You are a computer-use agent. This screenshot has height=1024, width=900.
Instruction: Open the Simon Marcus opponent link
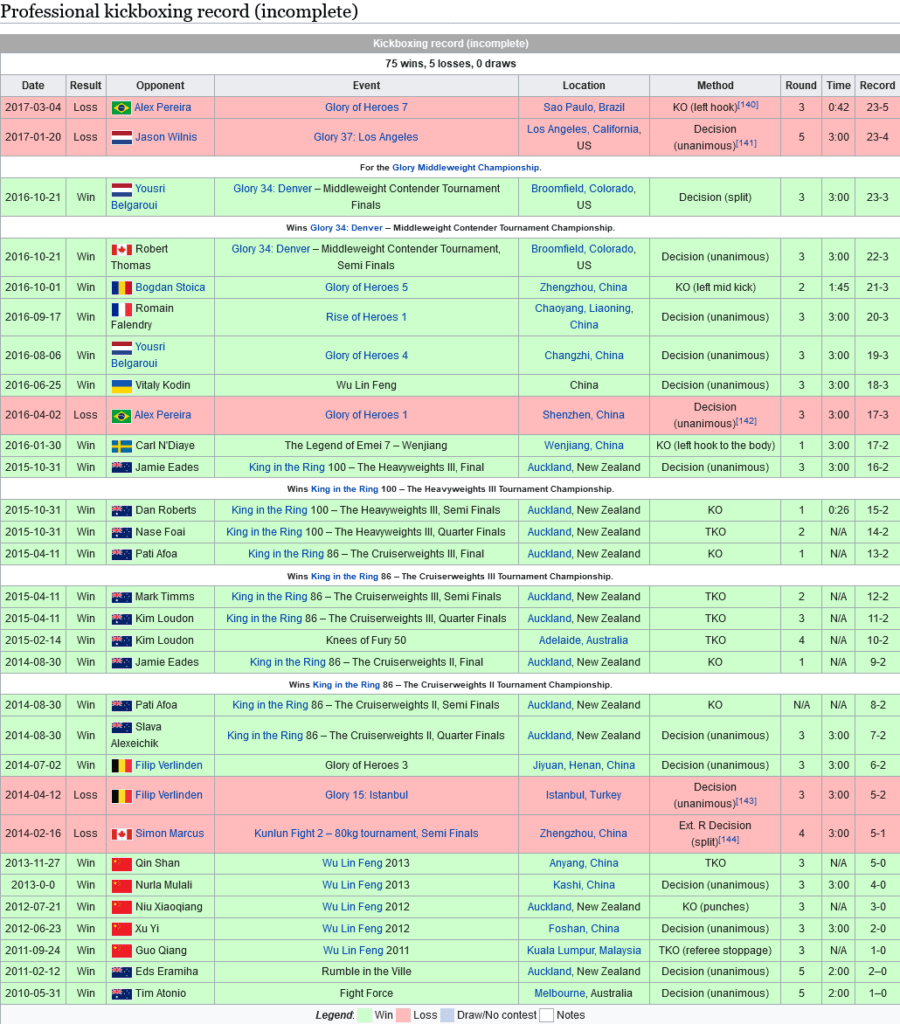click(x=170, y=834)
